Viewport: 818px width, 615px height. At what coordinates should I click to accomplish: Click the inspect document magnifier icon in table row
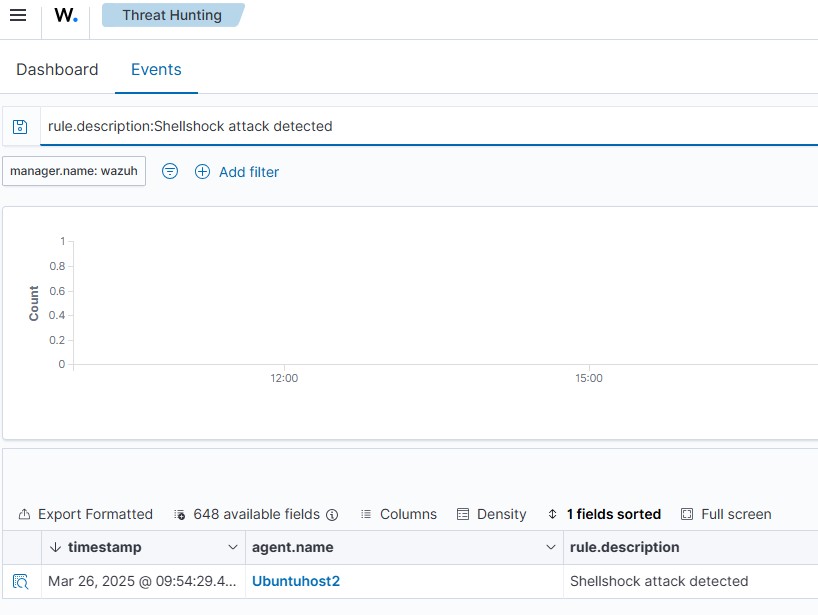21,580
